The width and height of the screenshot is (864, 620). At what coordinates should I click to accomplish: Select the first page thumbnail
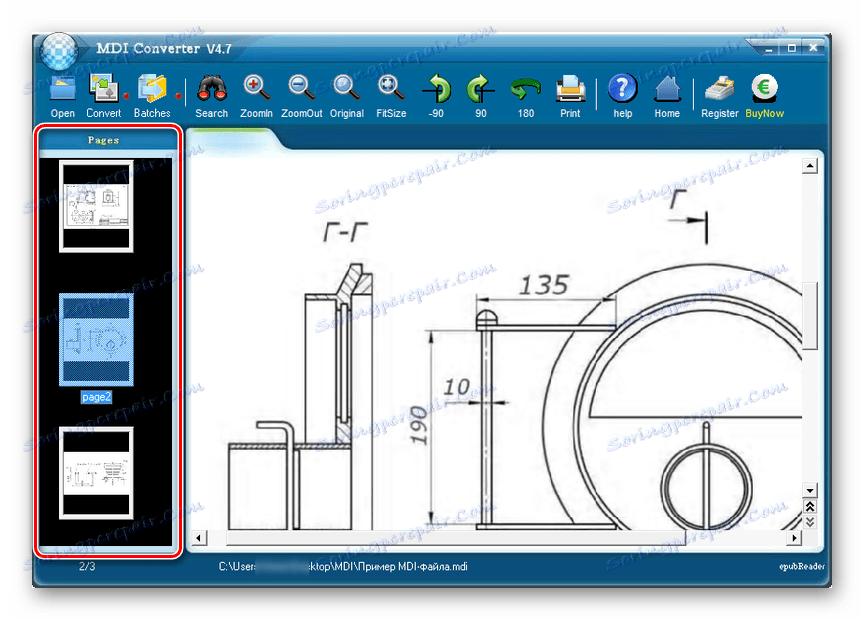tap(96, 206)
